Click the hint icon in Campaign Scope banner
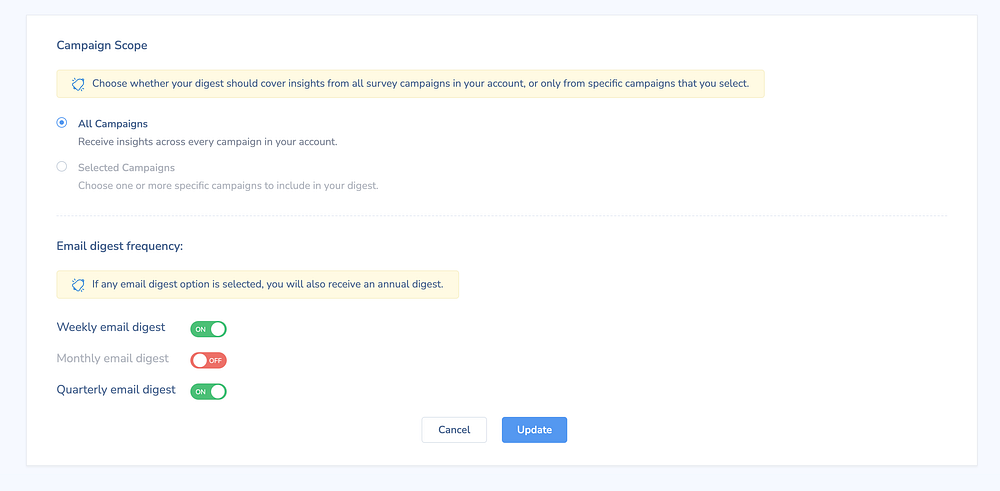 (x=78, y=84)
